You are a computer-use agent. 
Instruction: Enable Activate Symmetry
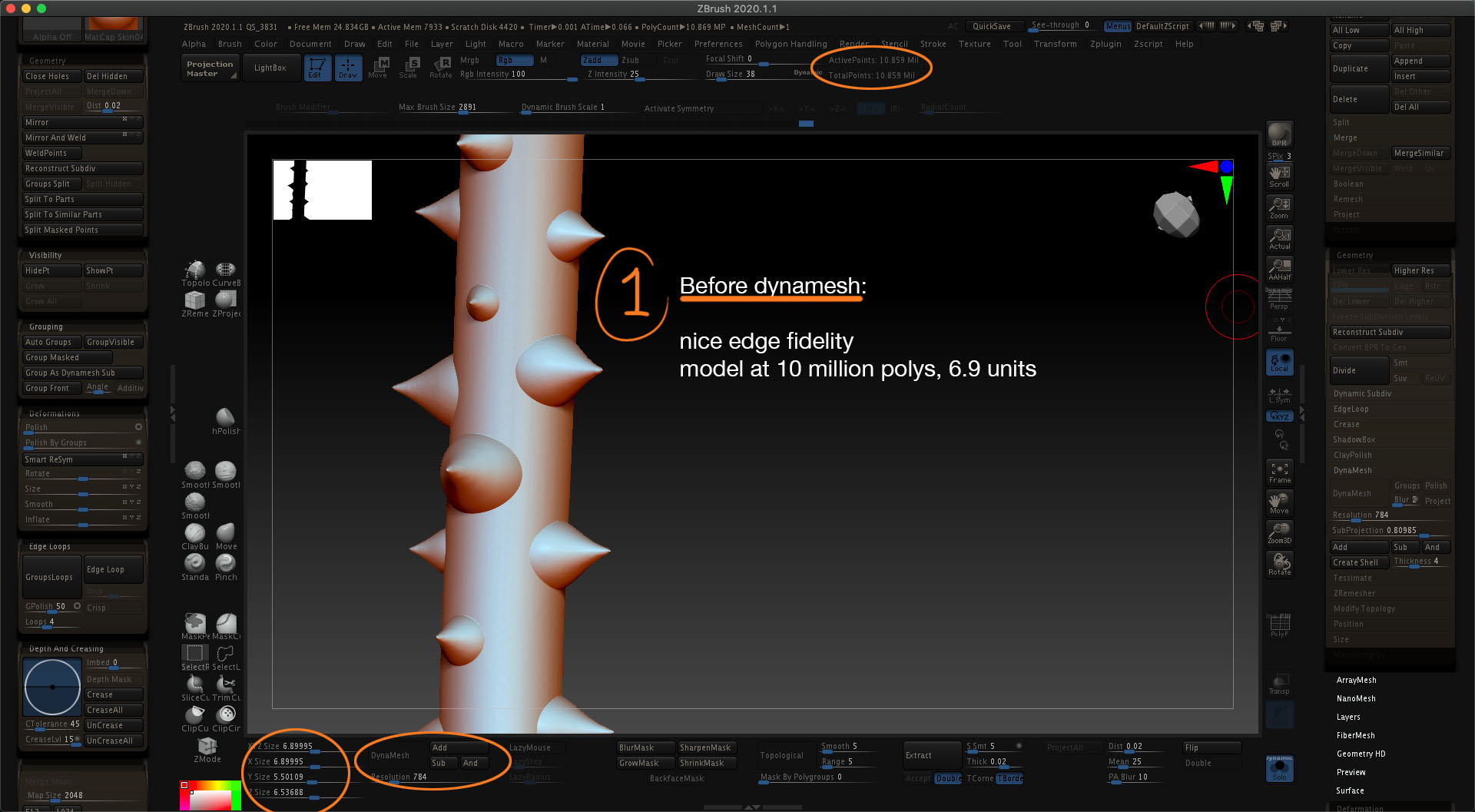[678, 108]
